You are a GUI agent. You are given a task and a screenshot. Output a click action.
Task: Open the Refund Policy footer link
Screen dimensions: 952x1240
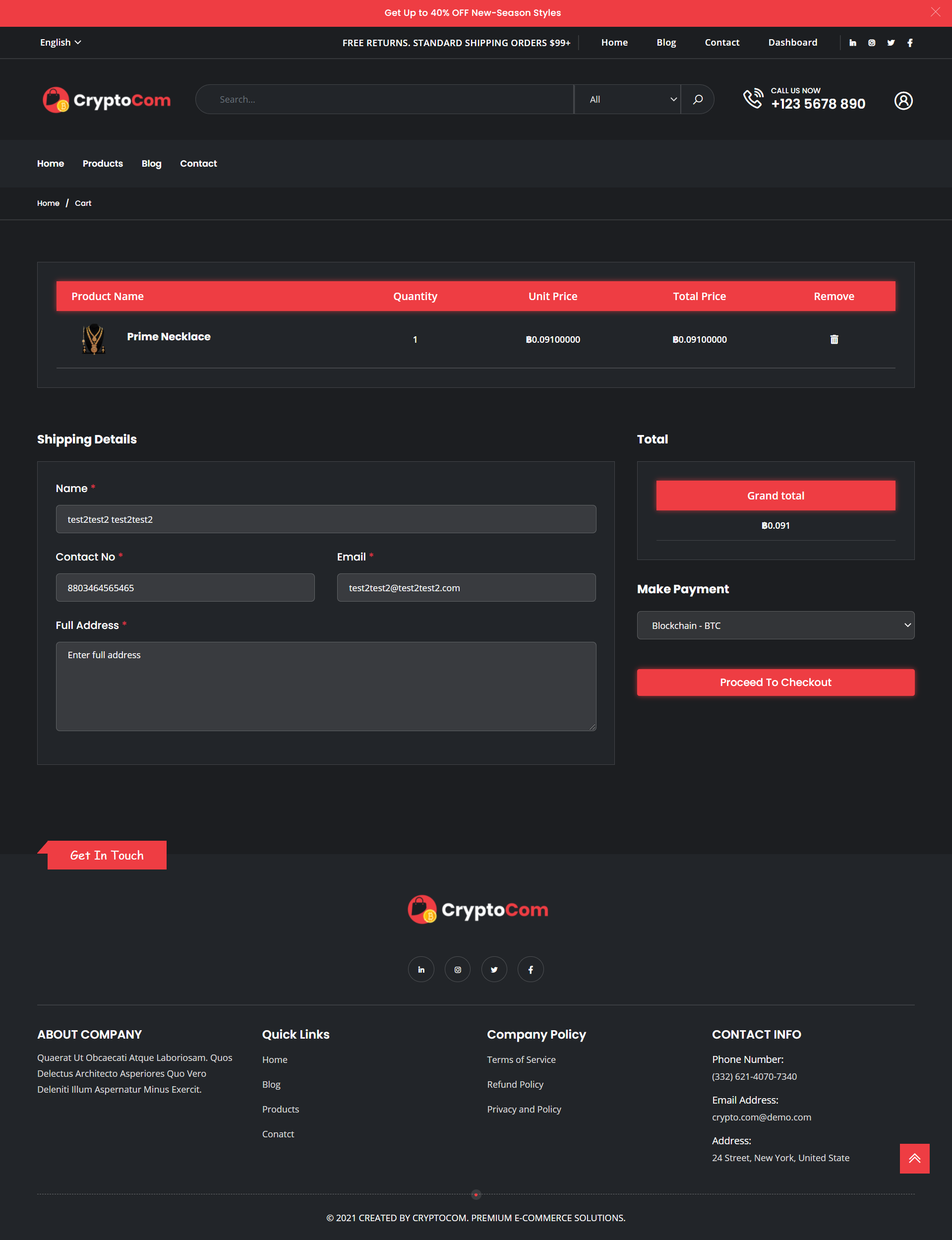[515, 1084]
